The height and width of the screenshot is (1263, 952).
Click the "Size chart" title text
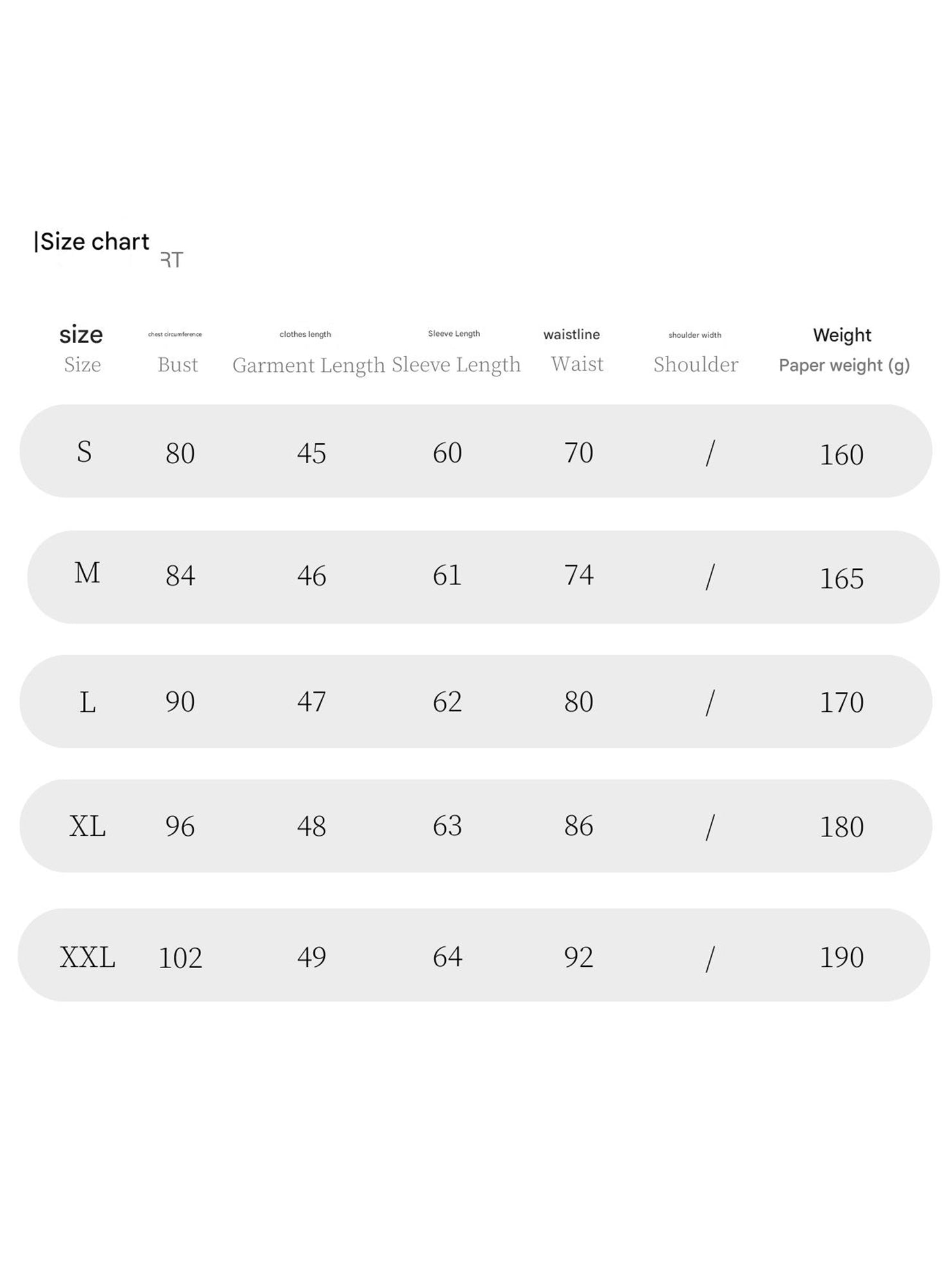94,242
